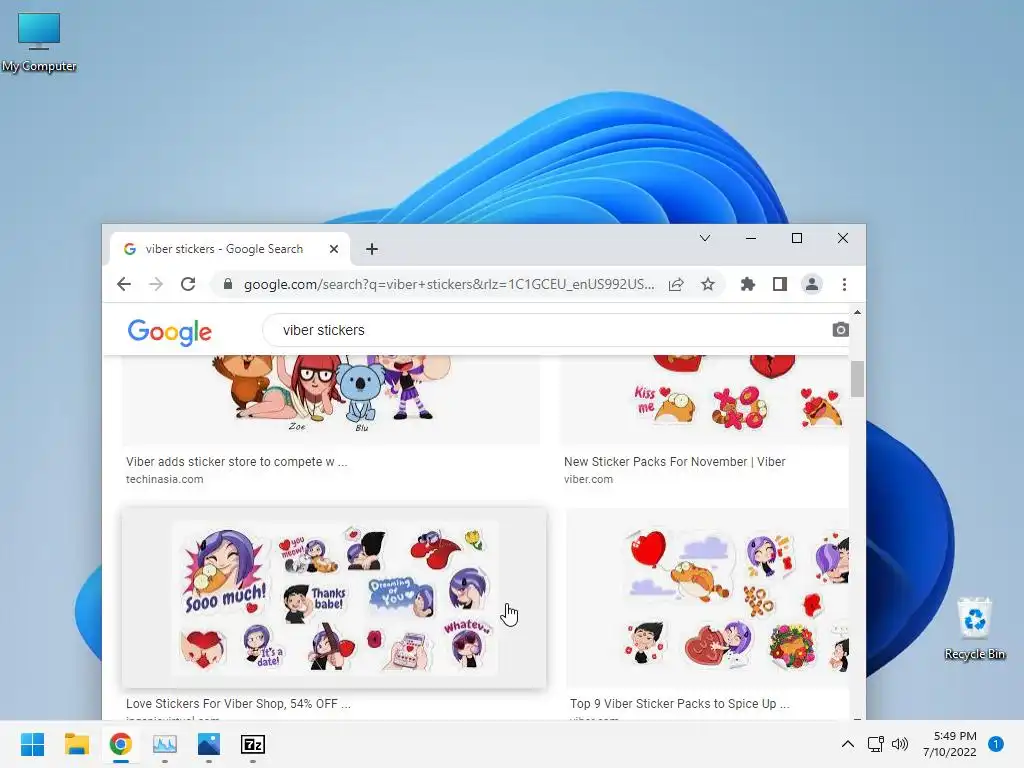Open 7-Zip from the taskbar

click(253, 744)
